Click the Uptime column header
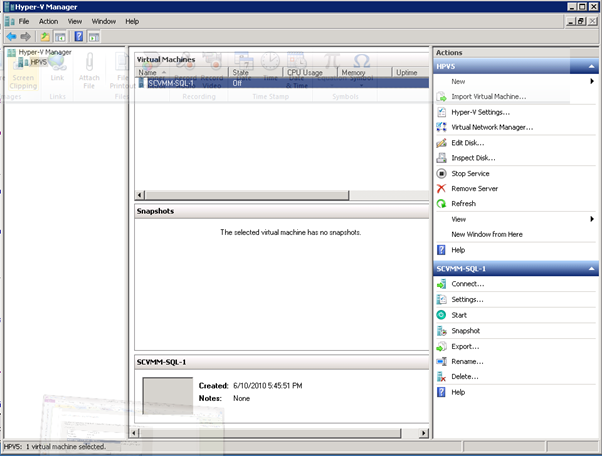This screenshot has height=456, width=602. (x=410, y=72)
